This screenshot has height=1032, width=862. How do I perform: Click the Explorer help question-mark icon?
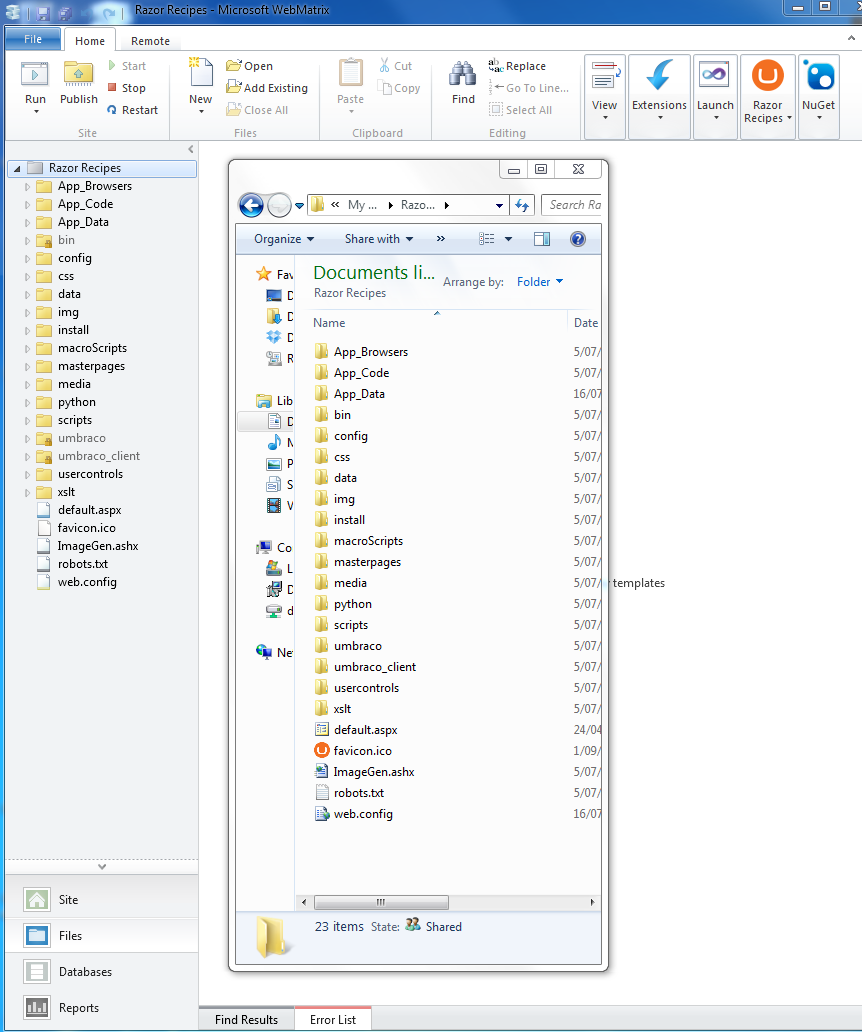tap(578, 239)
